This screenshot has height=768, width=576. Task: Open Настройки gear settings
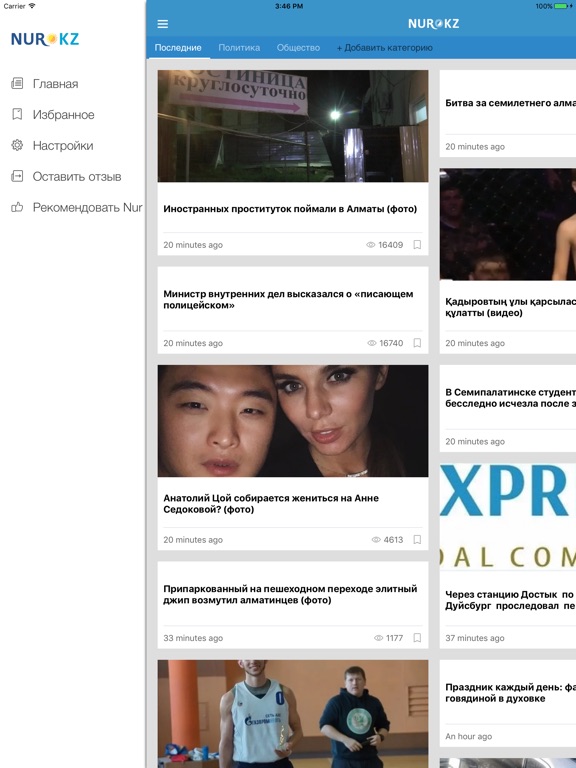(52, 145)
